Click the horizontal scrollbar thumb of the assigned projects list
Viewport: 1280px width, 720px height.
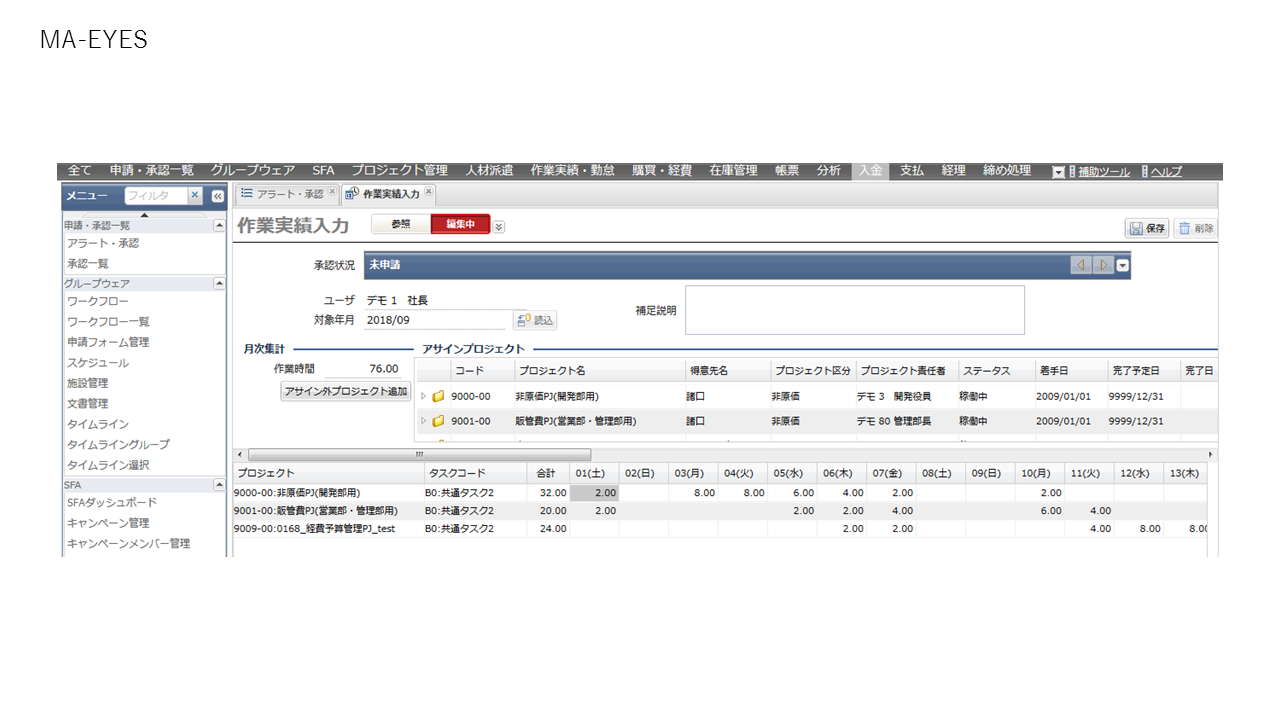pyautogui.click(x=419, y=454)
